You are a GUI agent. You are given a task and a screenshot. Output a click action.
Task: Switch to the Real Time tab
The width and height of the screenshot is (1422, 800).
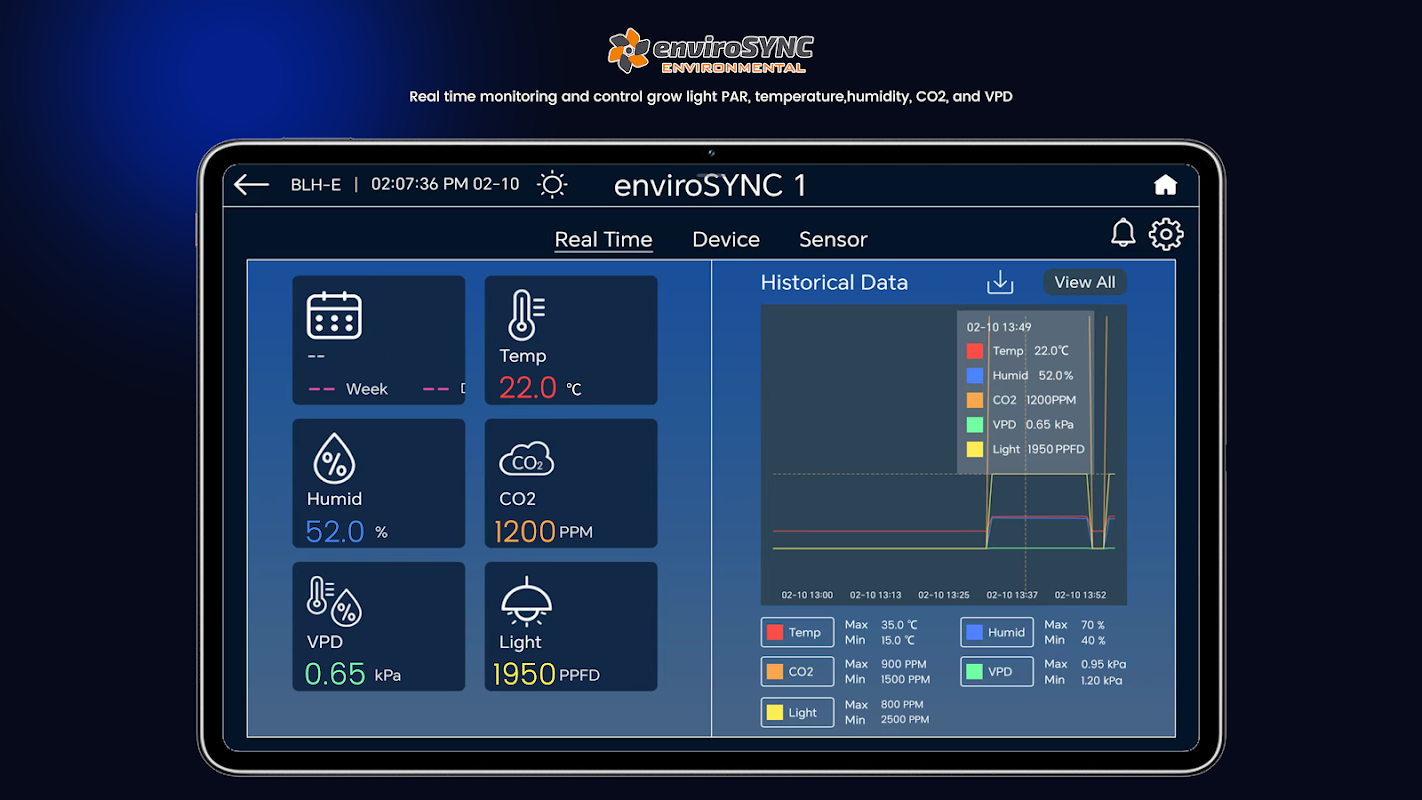tap(603, 240)
